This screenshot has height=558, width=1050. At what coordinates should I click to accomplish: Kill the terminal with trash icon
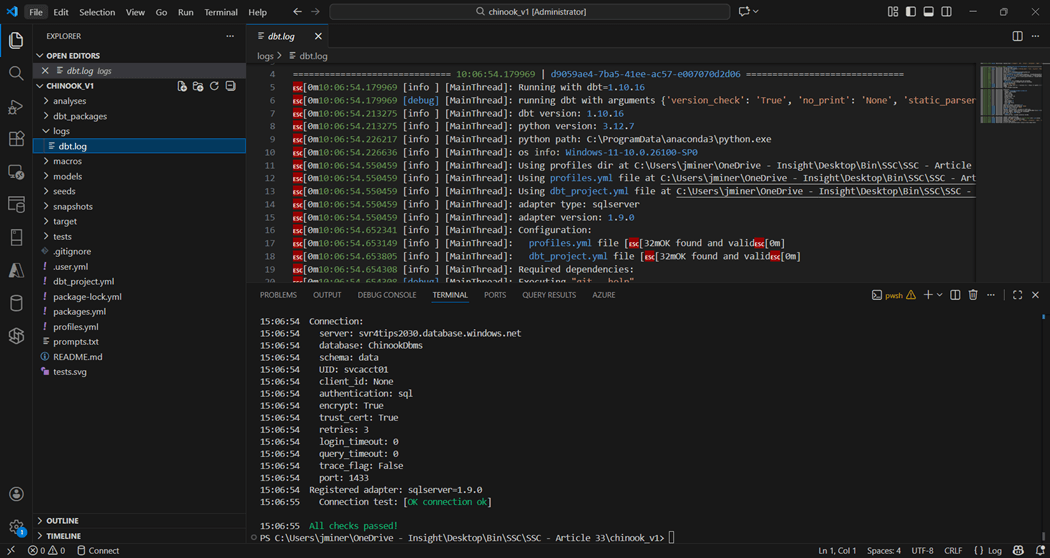click(973, 295)
